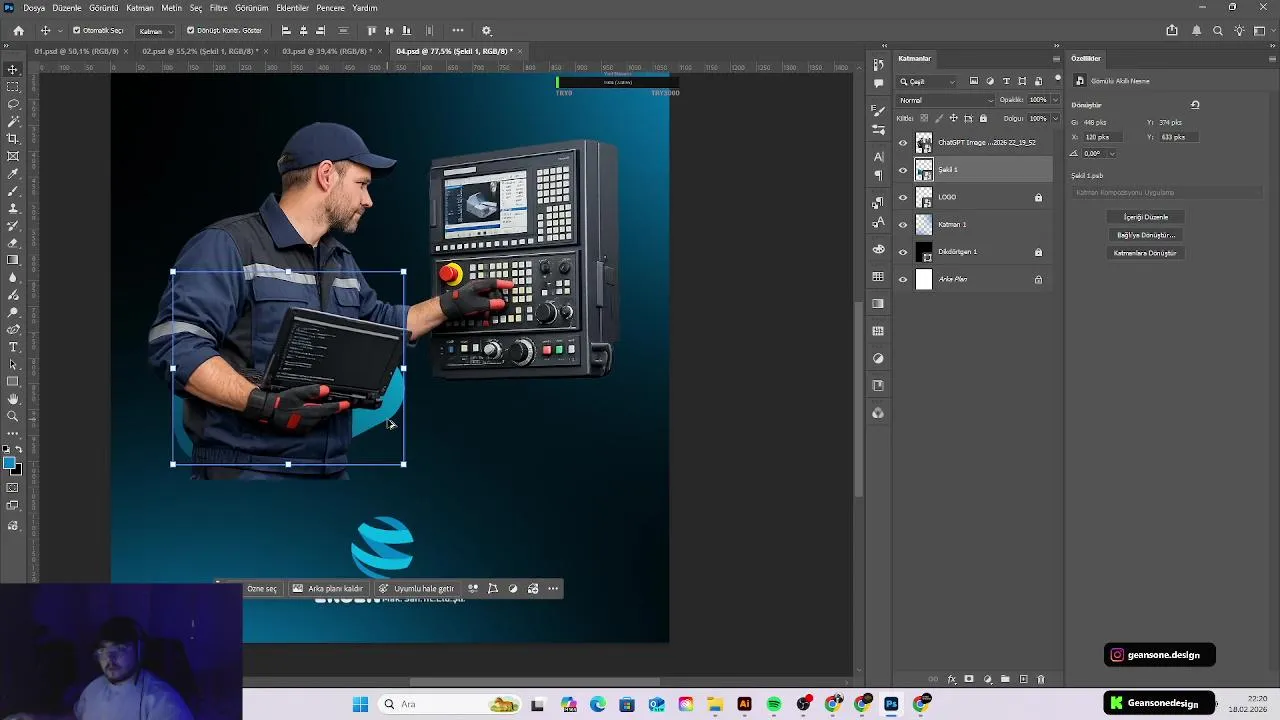The width and height of the screenshot is (1280, 720).
Task: Select the Clone Stamp tool
Action: tap(13, 208)
